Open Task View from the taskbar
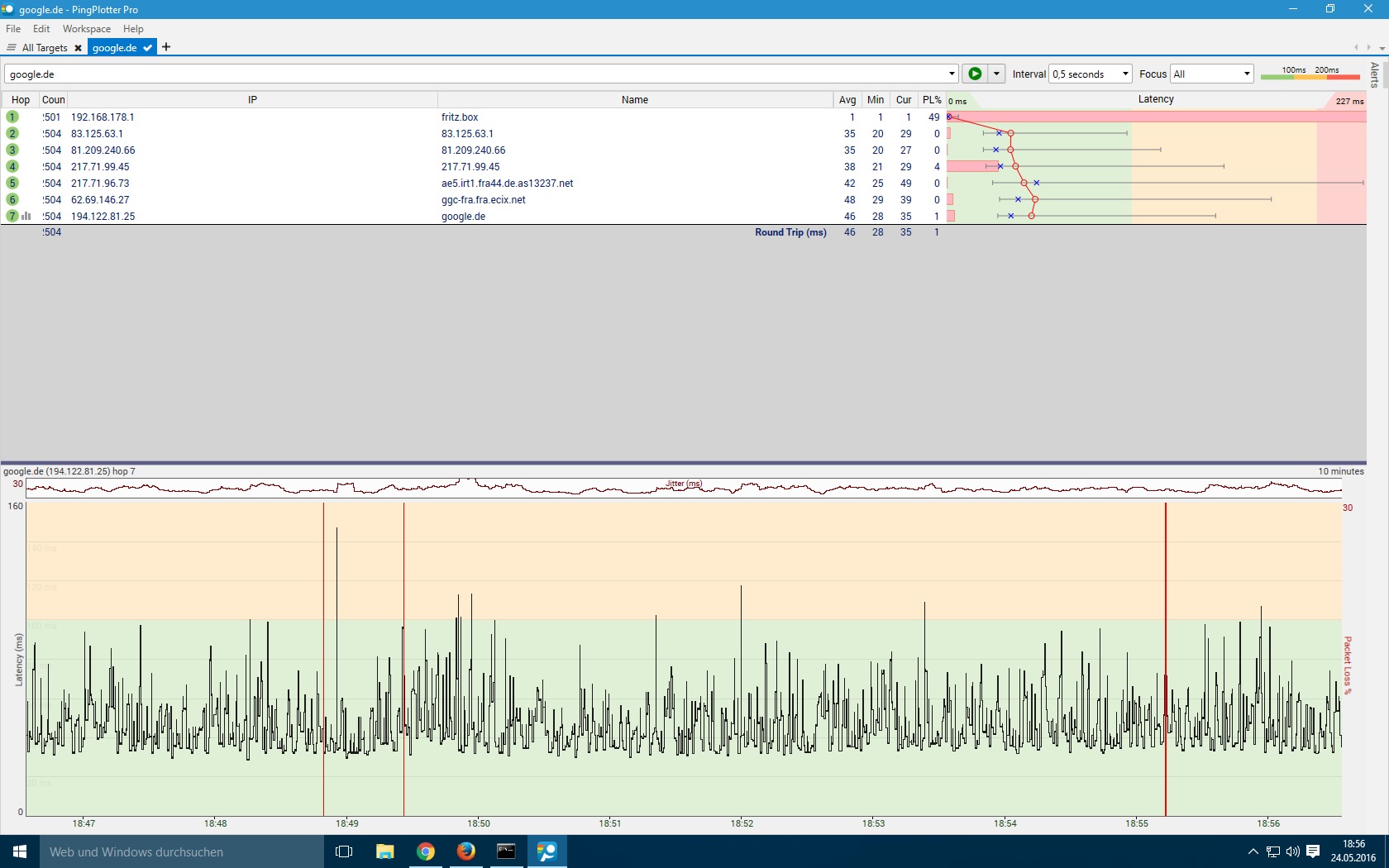 click(x=344, y=851)
